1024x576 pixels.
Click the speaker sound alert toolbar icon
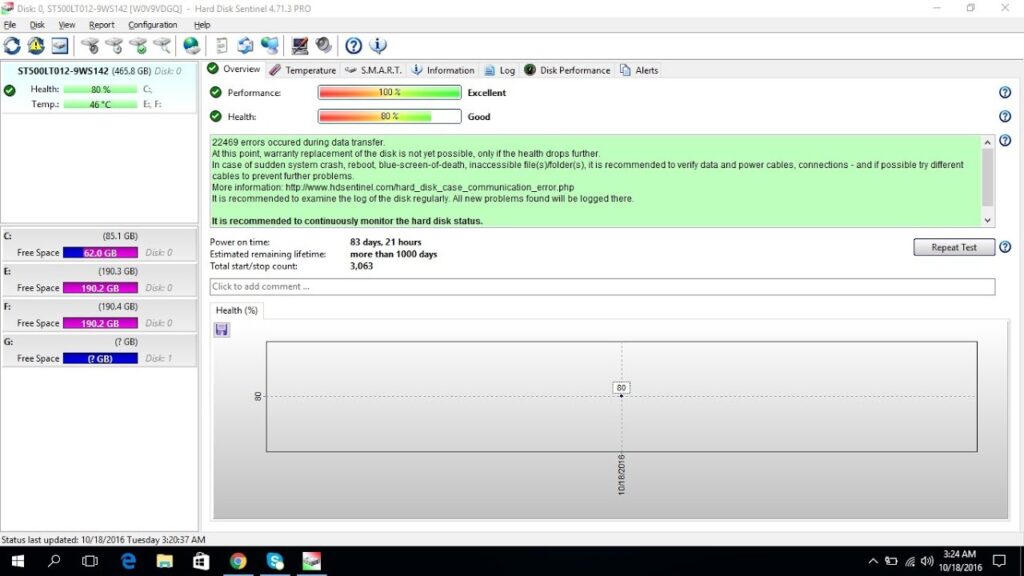coord(322,45)
